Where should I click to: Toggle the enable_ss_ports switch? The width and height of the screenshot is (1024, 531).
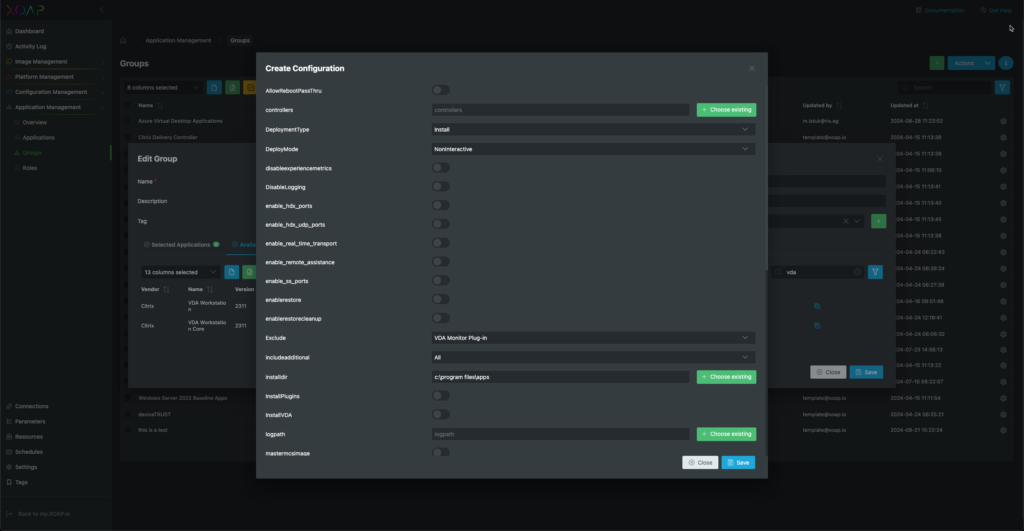(x=441, y=281)
